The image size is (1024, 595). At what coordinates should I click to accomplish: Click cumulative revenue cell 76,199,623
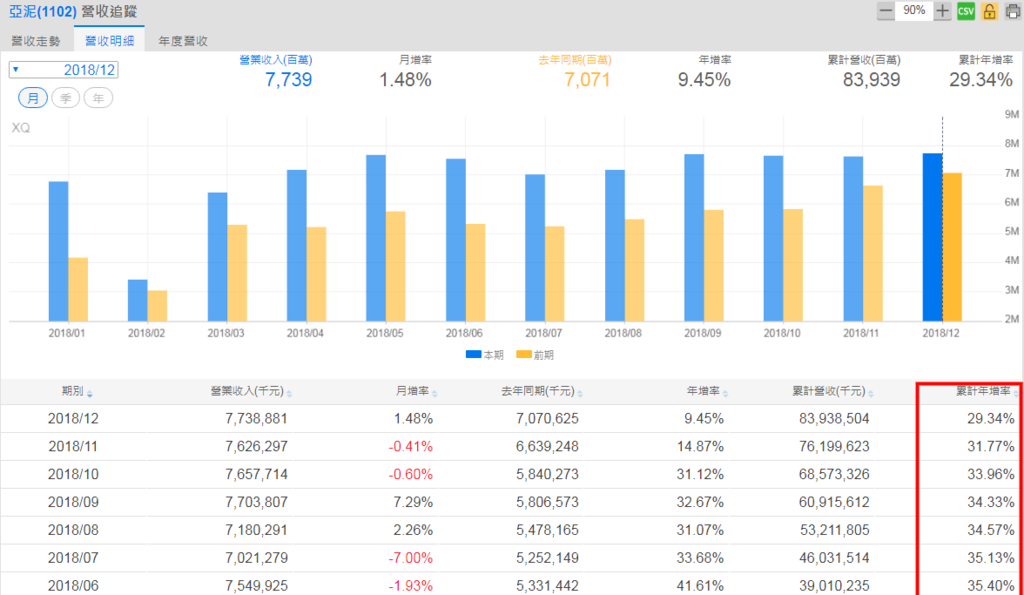(x=834, y=447)
